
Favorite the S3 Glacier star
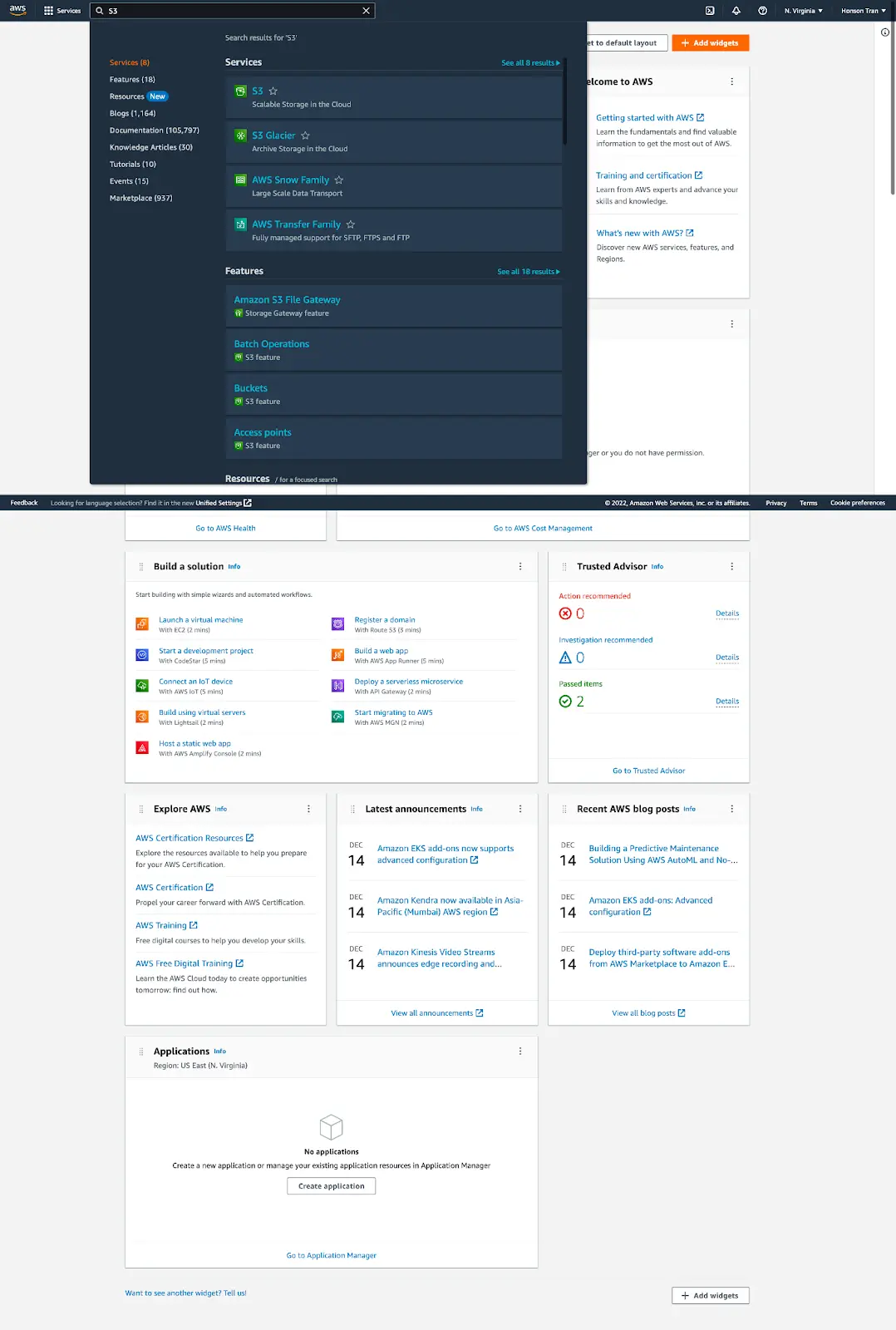coord(305,135)
